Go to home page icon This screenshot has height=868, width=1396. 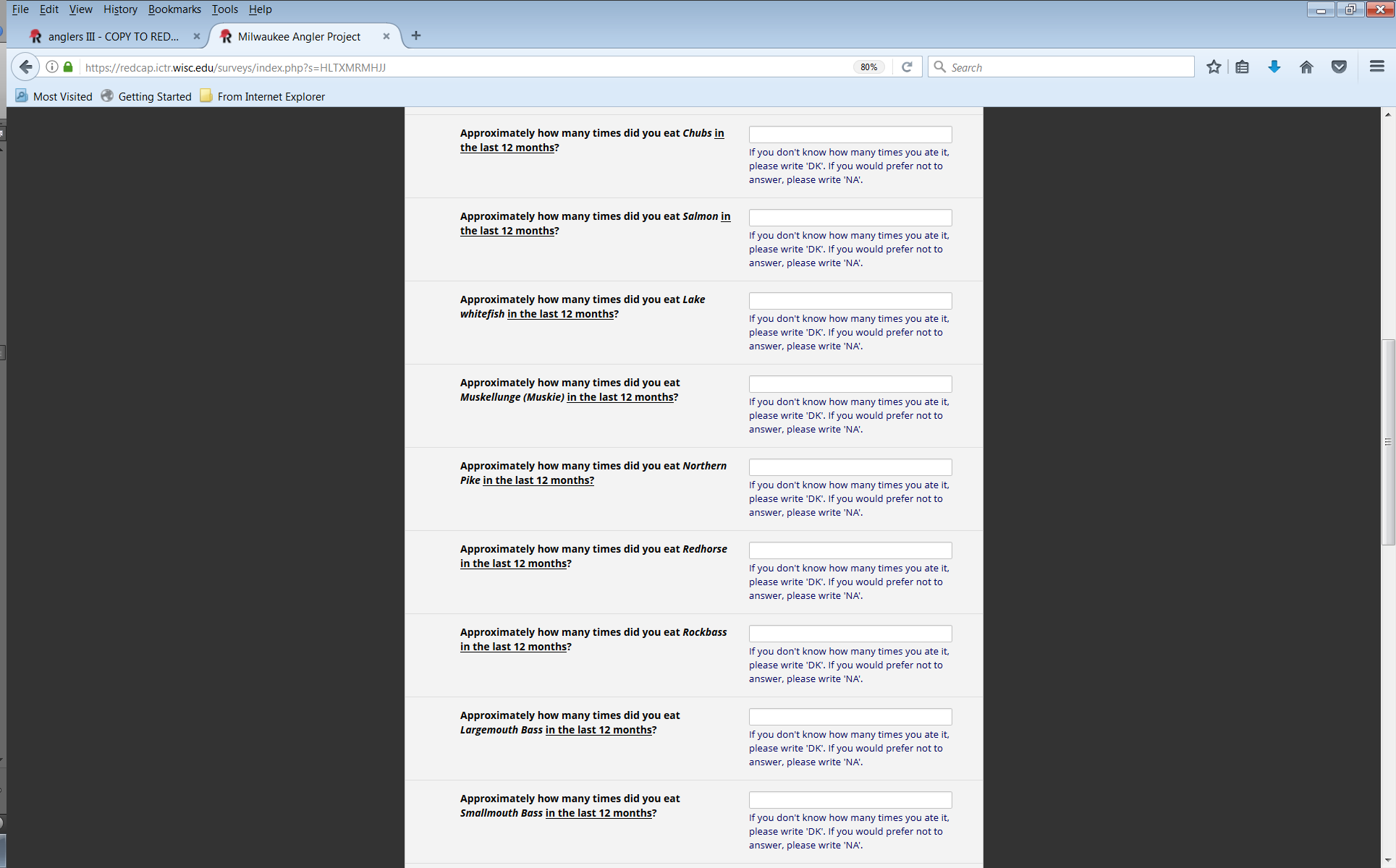coord(1306,67)
